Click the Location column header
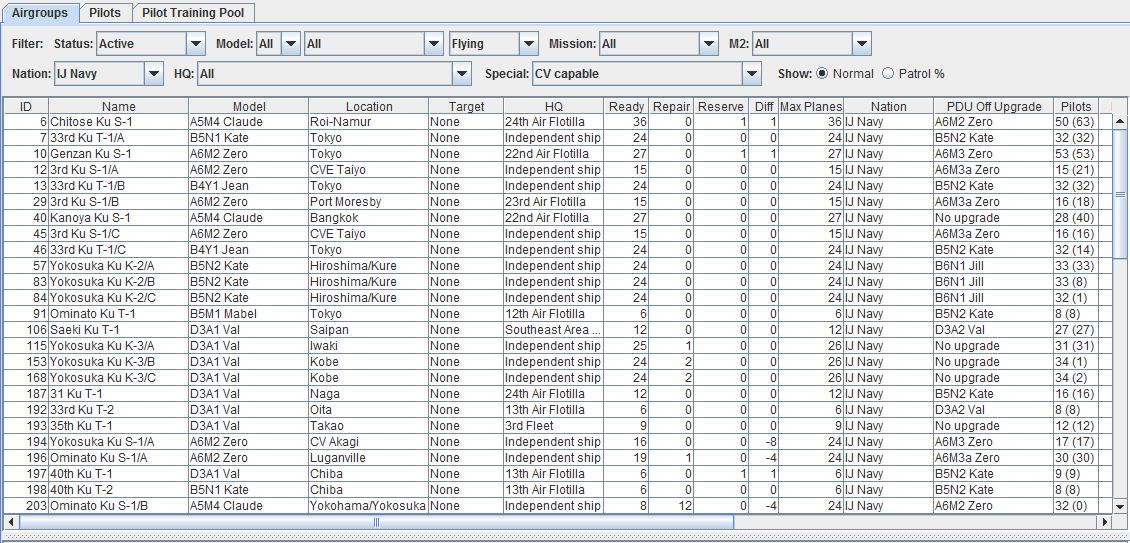The image size is (1130, 543). coord(369,106)
